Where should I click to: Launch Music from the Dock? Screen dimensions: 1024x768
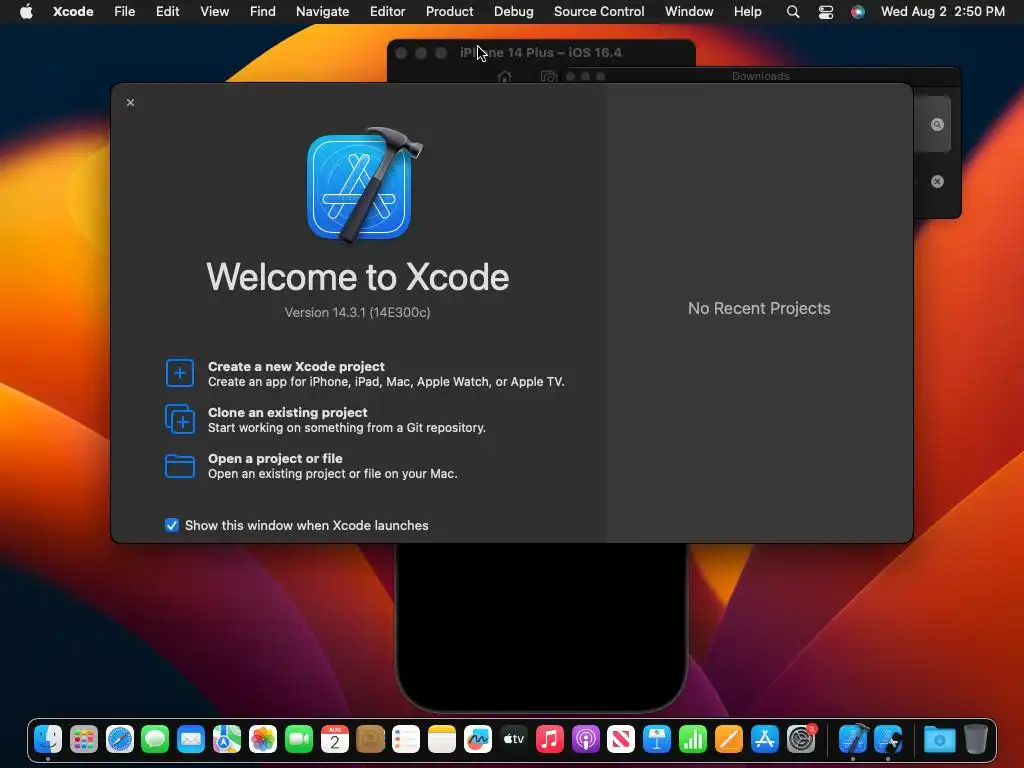click(549, 739)
